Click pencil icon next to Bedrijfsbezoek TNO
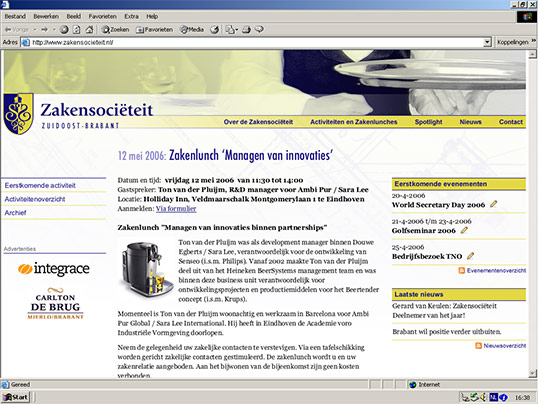538x404 pixels. click(x=470, y=256)
